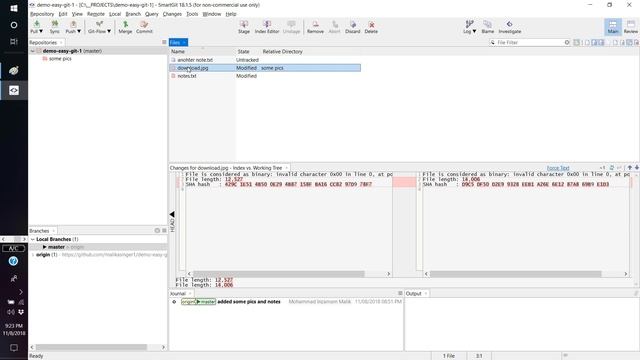Click the Blame toolbar icon

(487, 27)
